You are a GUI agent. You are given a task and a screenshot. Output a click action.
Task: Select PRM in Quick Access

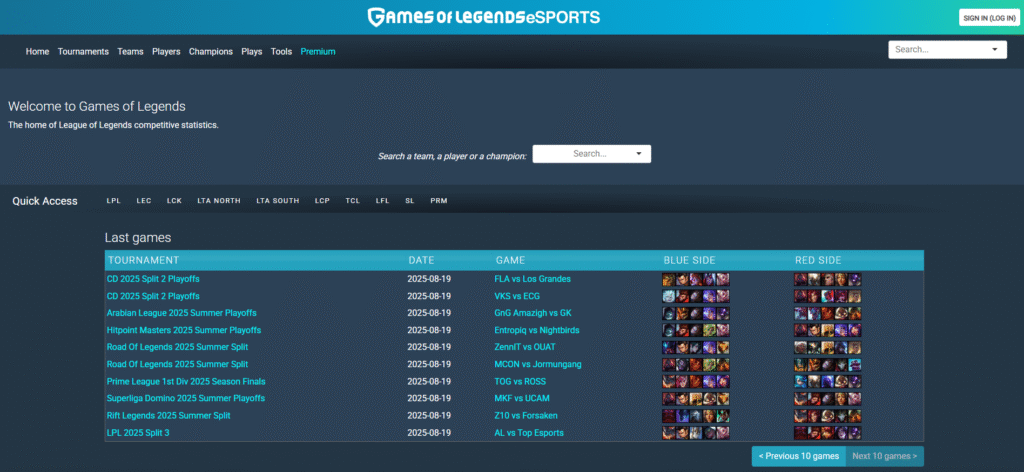pyautogui.click(x=439, y=201)
